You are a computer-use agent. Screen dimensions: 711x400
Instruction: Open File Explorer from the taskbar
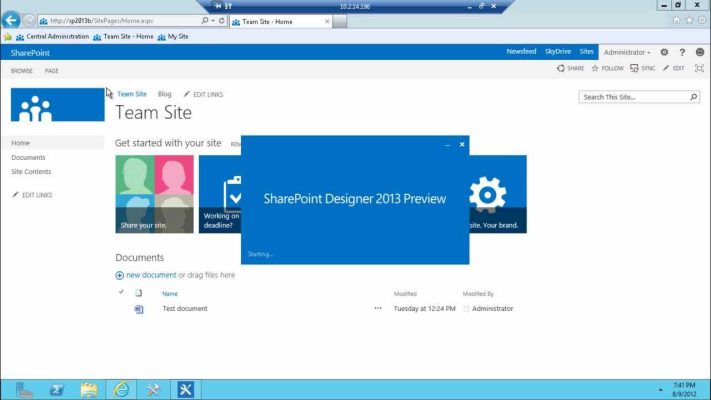[89, 390]
